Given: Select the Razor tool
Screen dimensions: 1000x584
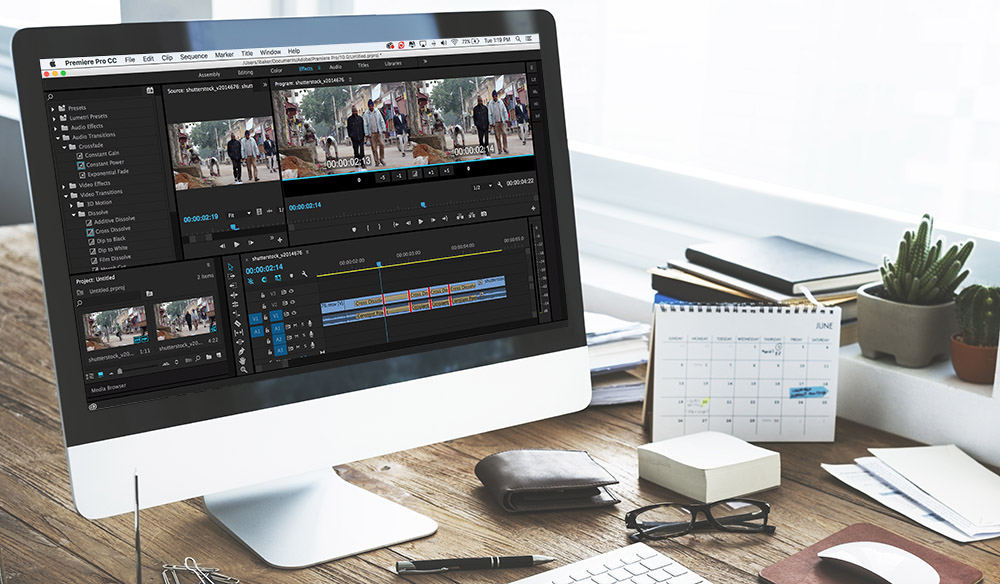Looking at the screenshot, I should point(237,323).
